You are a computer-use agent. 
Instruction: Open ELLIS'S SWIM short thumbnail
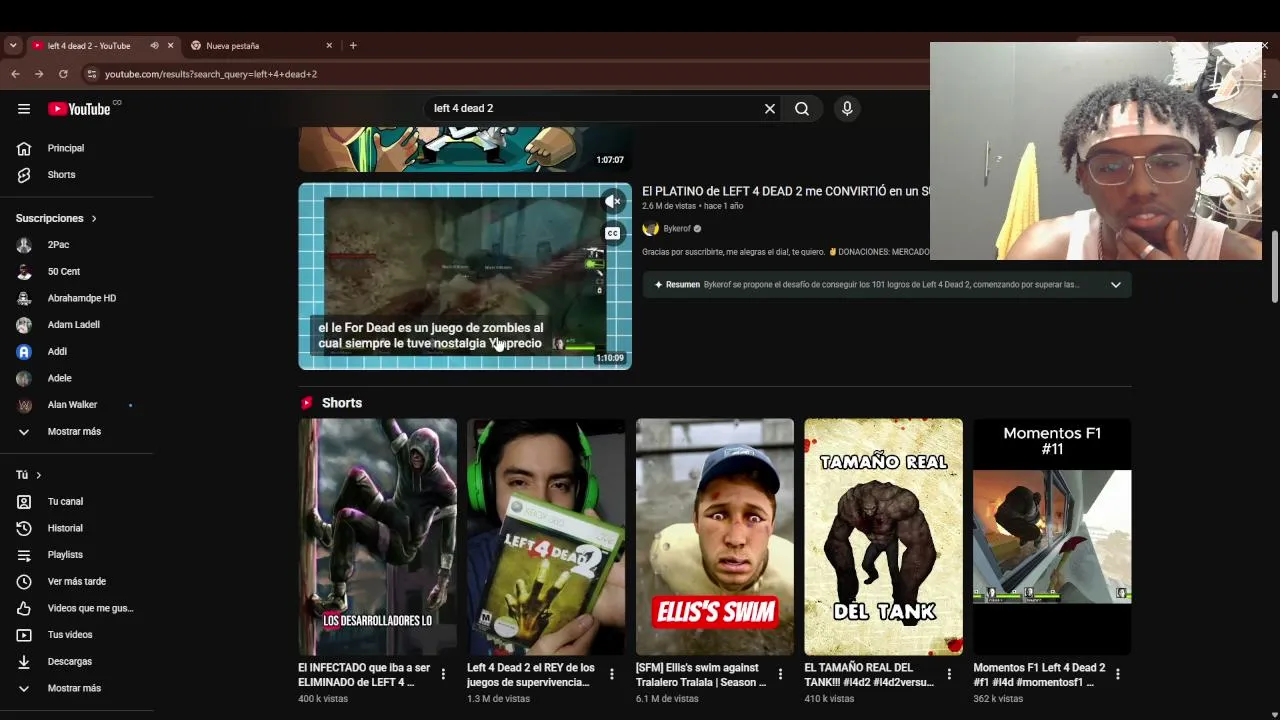(x=715, y=537)
